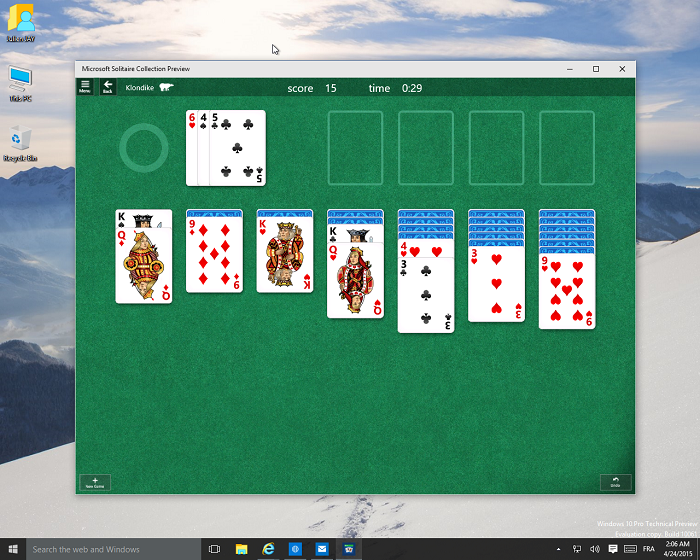Open network status tray icon
Screen dimensions: 700x560
[x=577, y=549]
